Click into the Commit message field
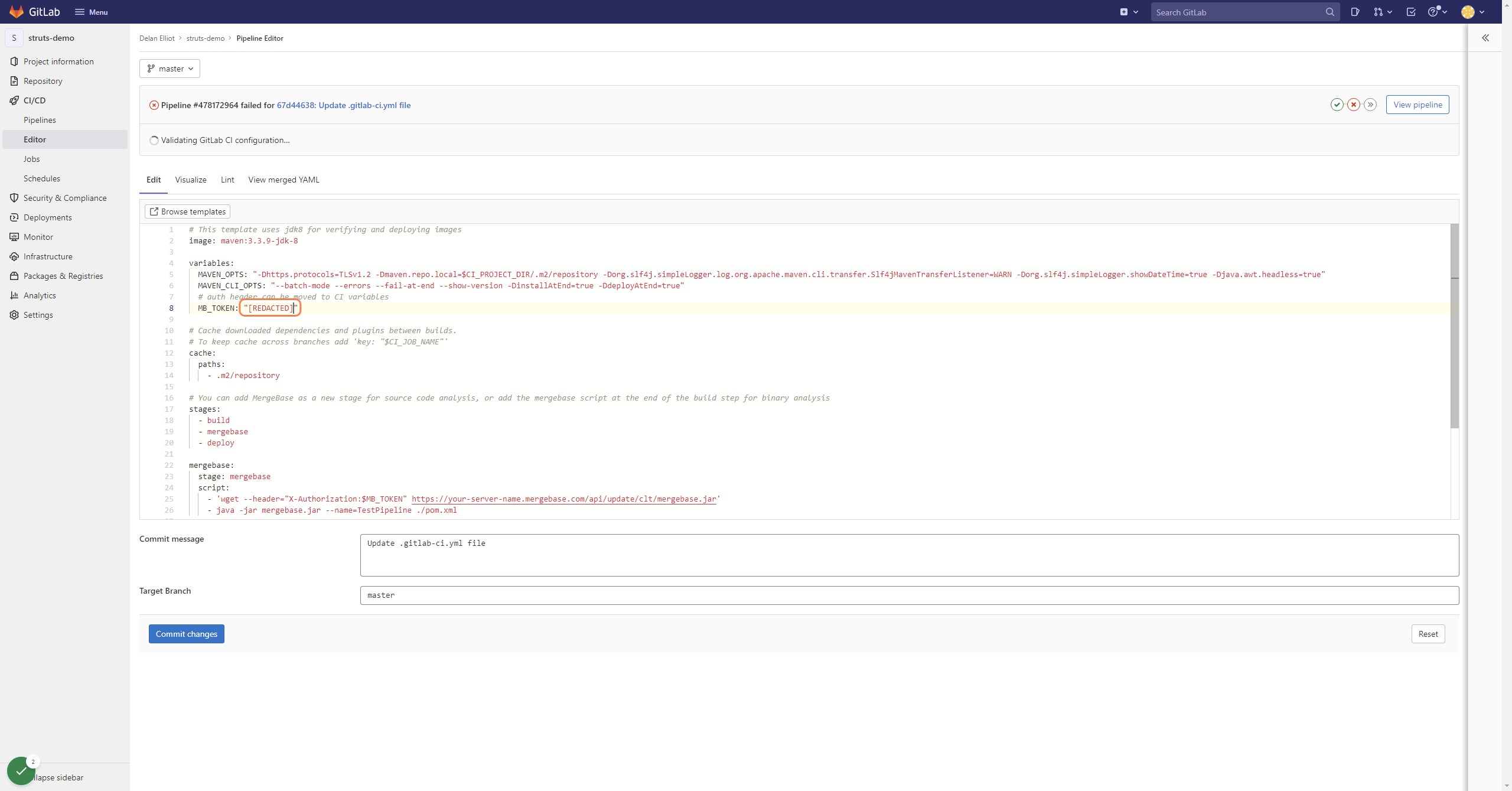 click(910, 555)
